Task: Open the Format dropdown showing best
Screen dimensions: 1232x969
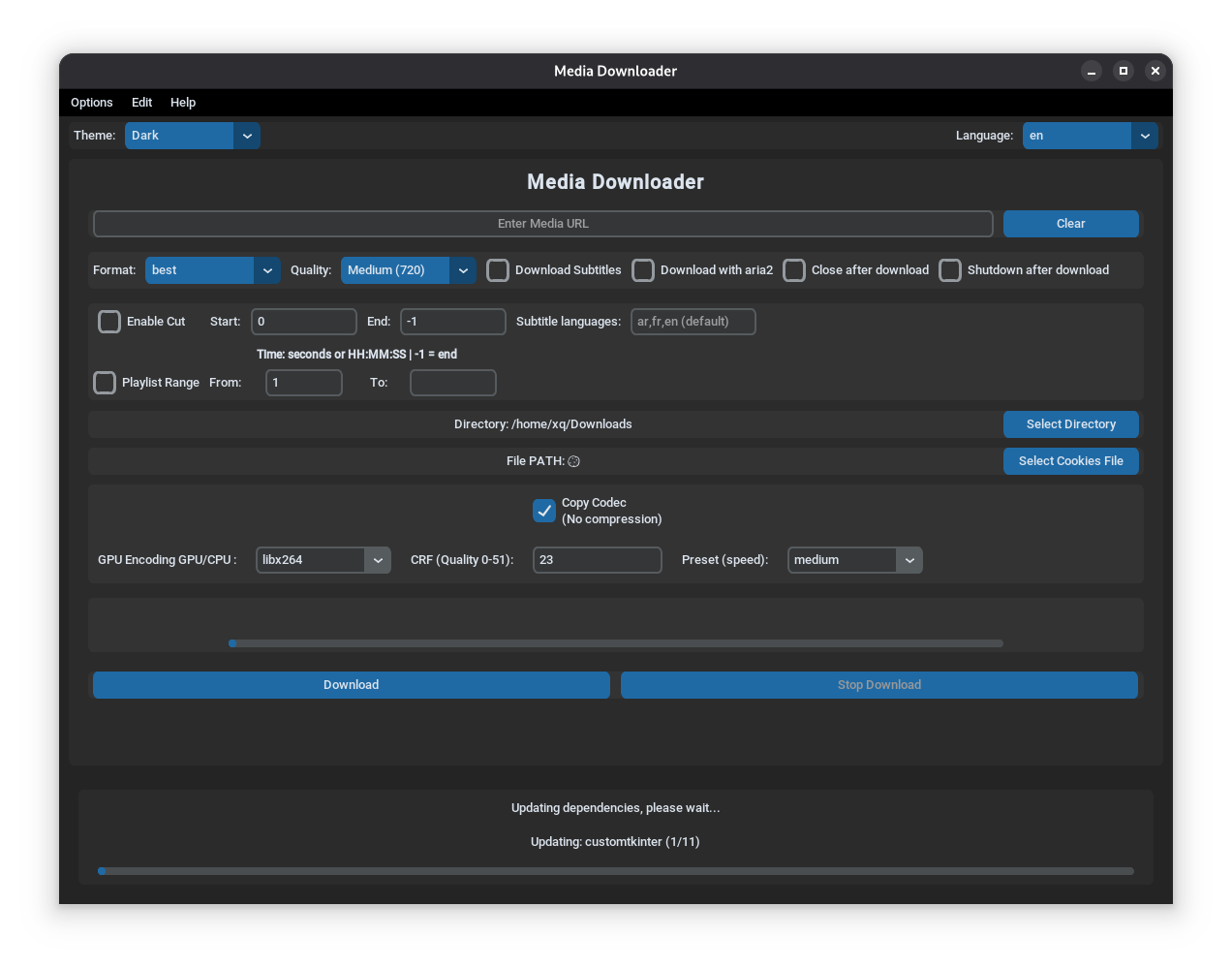Action: (213, 270)
